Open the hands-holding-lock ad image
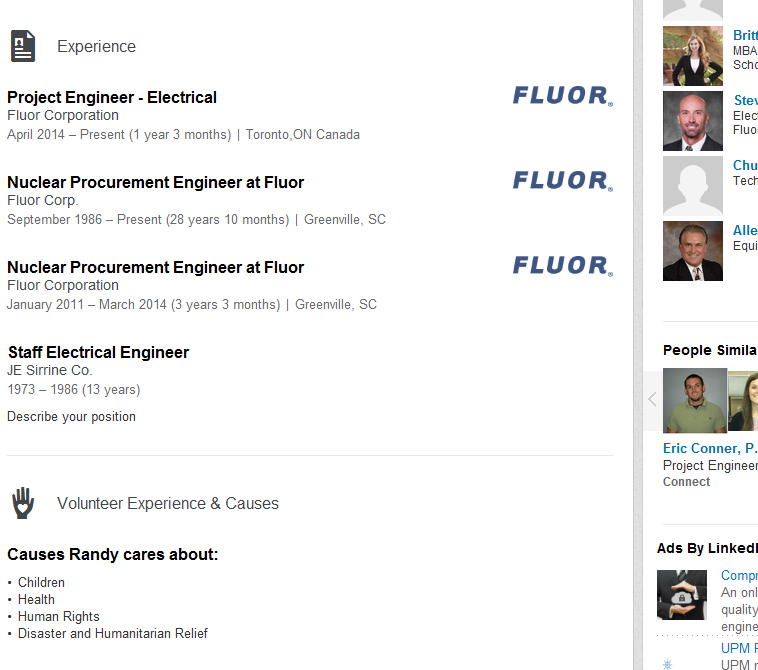 click(682, 595)
